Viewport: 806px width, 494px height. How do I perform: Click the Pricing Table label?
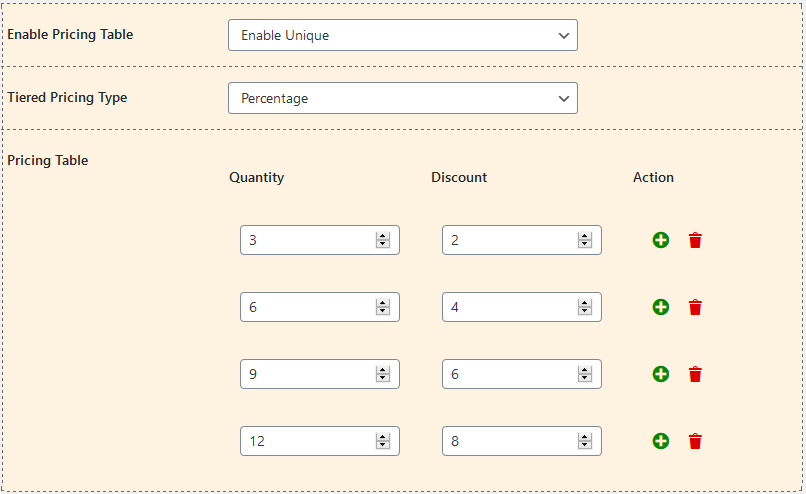click(x=48, y=160)
